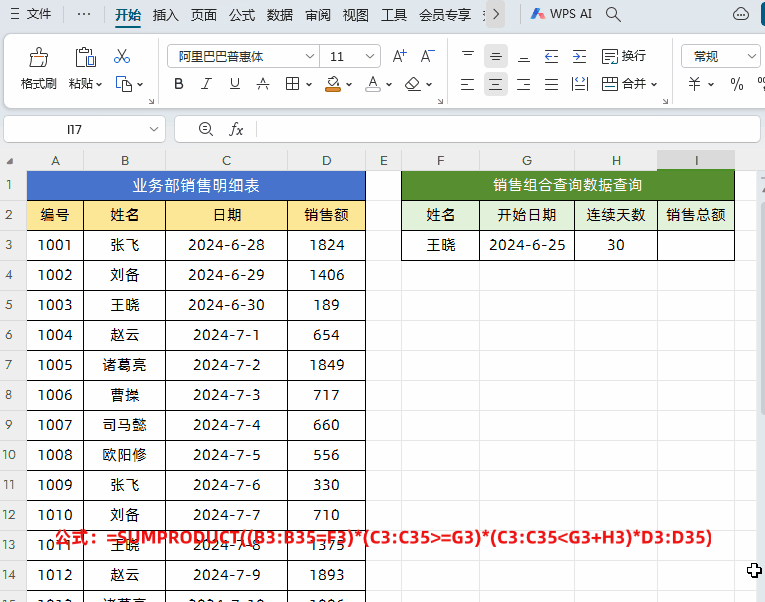Click the 换行 wrap text button

[x=623, y=56]
